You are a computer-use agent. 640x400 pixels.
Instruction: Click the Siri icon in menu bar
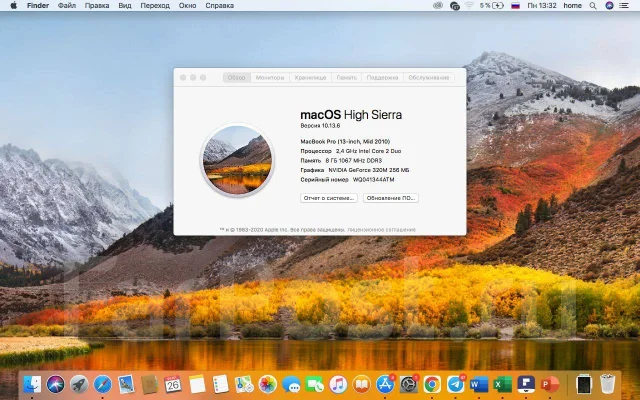pyautogui.click(x=609, y=6)
